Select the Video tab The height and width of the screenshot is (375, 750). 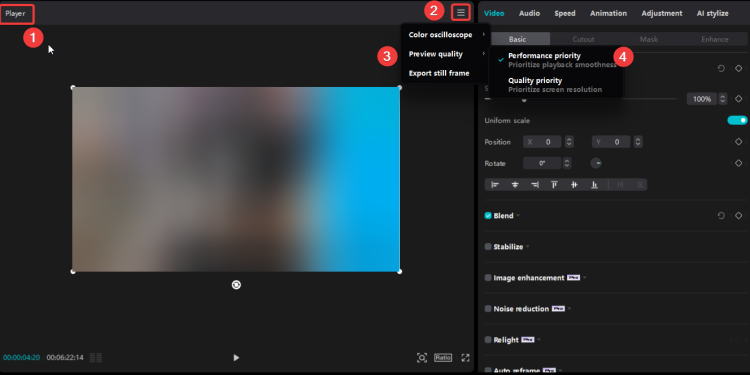(x=494, y=13)
